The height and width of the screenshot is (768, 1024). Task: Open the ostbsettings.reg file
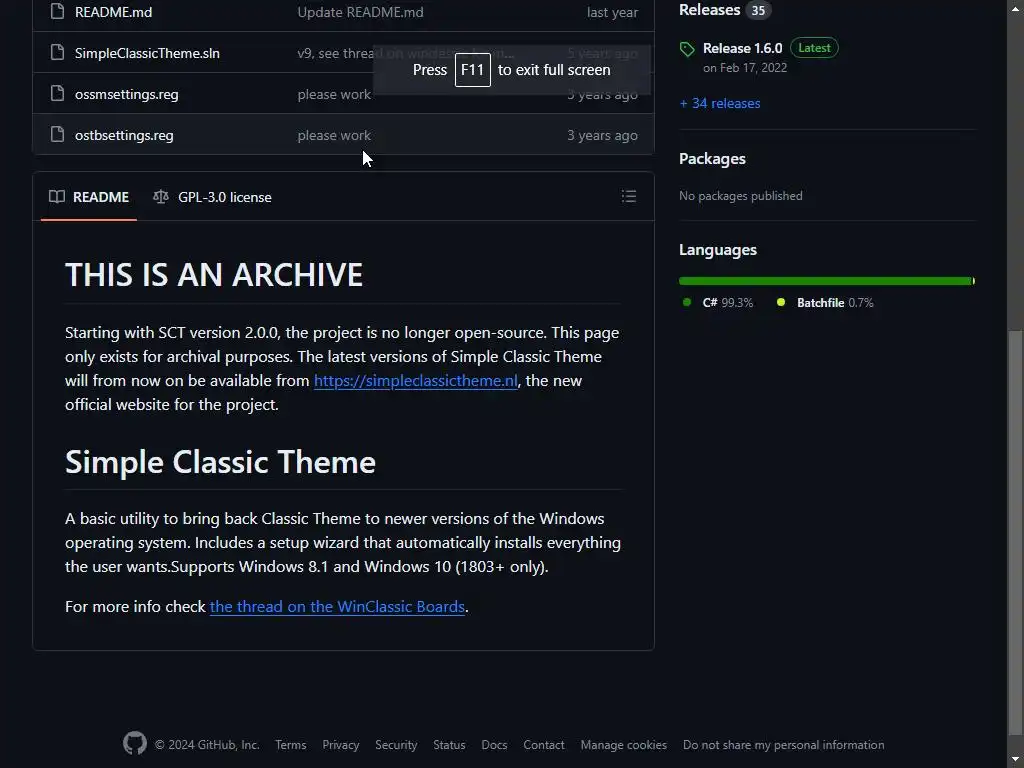coord(124,135)
